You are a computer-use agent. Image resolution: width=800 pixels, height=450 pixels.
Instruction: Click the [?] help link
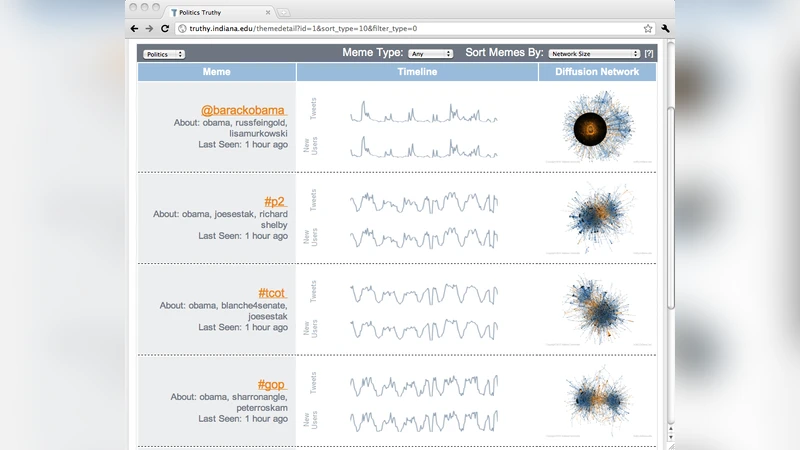pyautogui.click(x=649, y=53)
